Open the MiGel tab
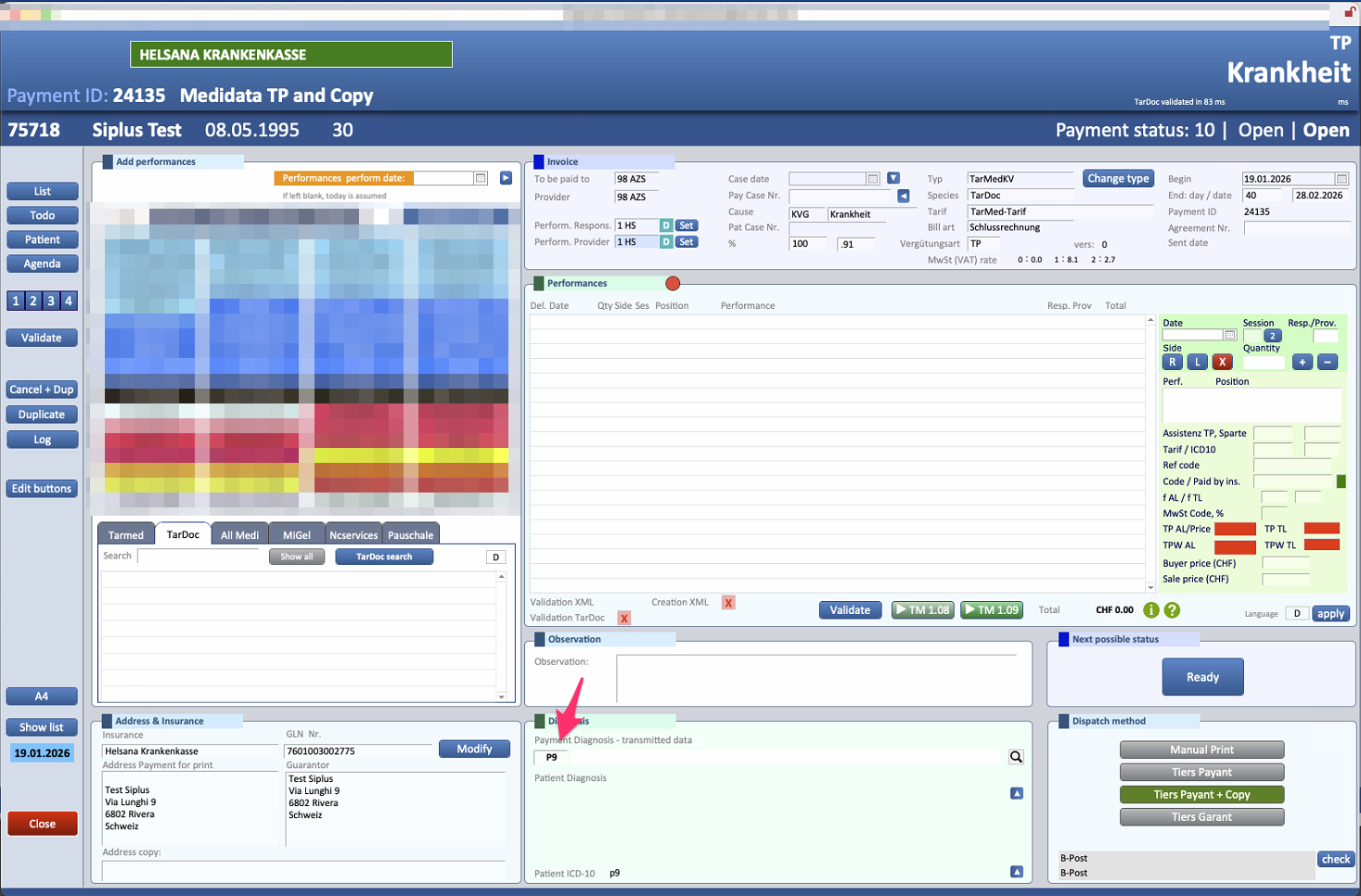The width and height of the screenshot is (1361, 896). click(297, 535)
